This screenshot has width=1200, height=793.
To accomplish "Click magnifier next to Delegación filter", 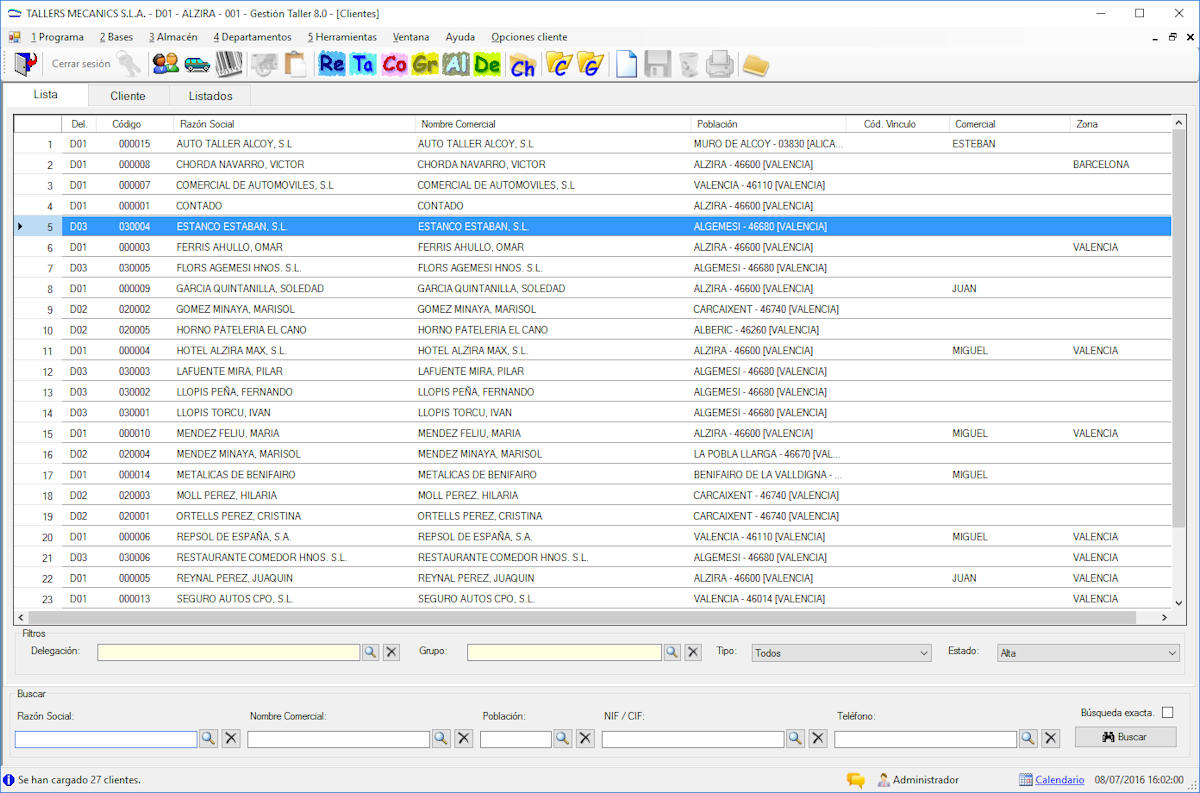I will (370, 652).
